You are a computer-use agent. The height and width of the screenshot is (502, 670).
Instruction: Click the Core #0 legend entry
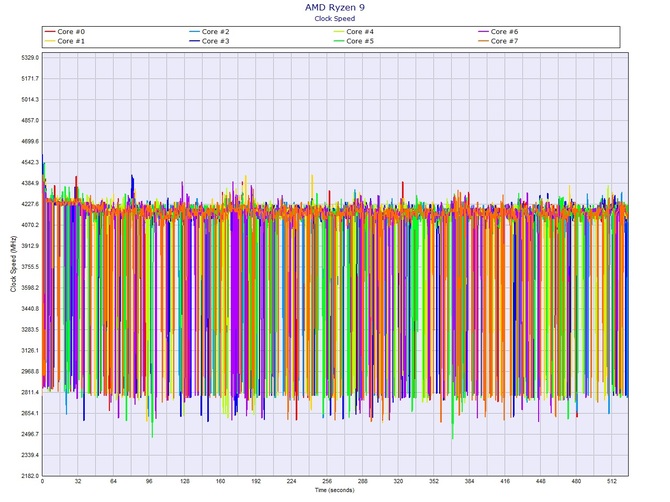click(x=65, y=32)
